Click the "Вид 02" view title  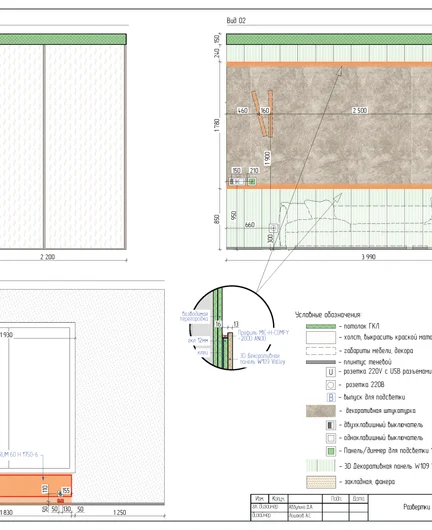[x=236, y=21]
